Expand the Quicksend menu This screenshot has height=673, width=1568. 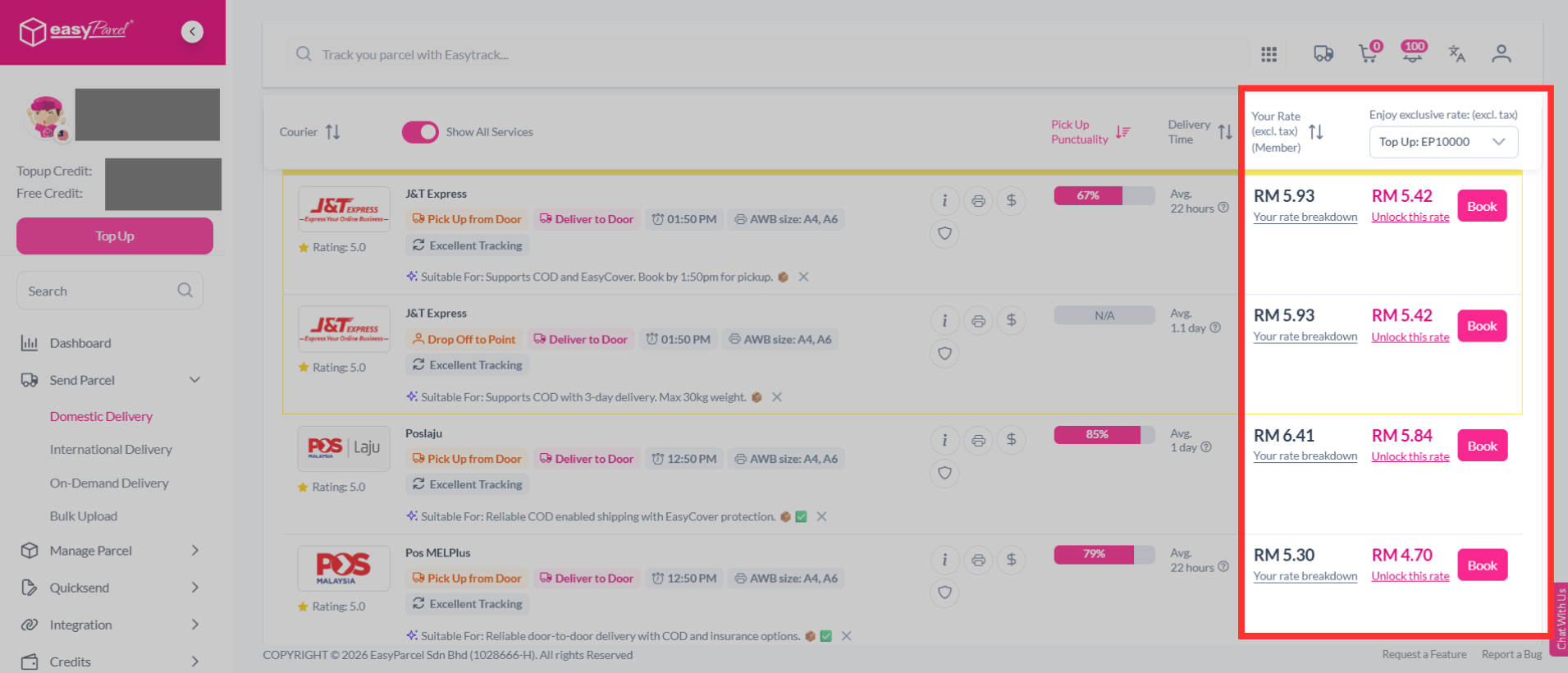point(194,588)
